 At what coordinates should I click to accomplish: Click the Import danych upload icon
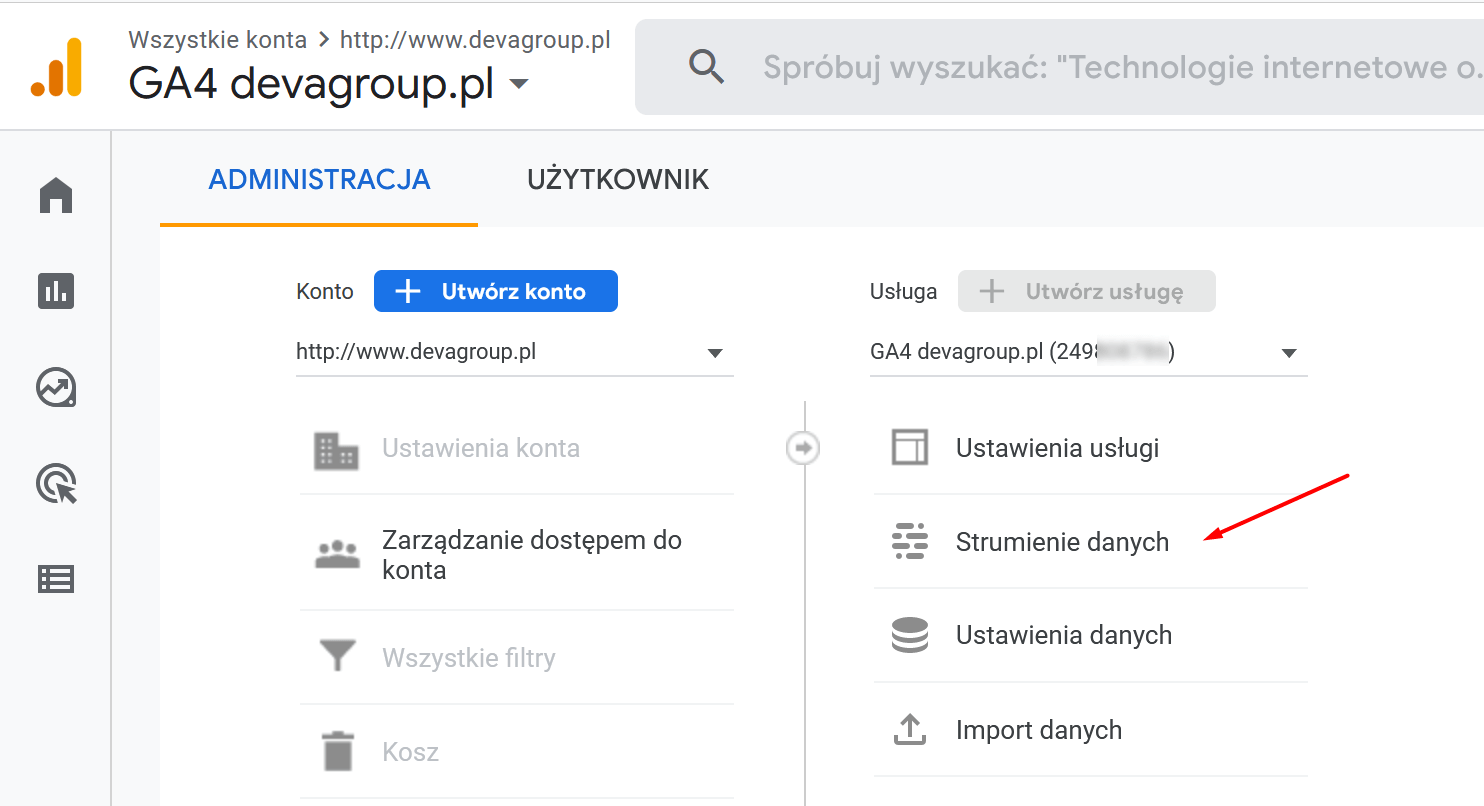pyautogui.click(x=910, y=730)
